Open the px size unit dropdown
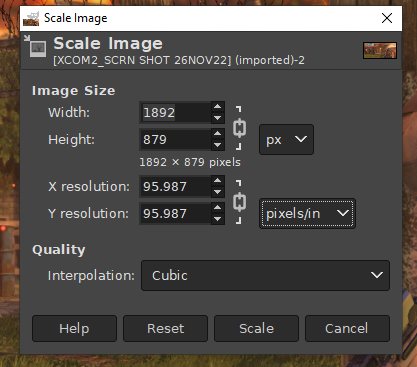This screenshot has height=367, width=417. 286,139
